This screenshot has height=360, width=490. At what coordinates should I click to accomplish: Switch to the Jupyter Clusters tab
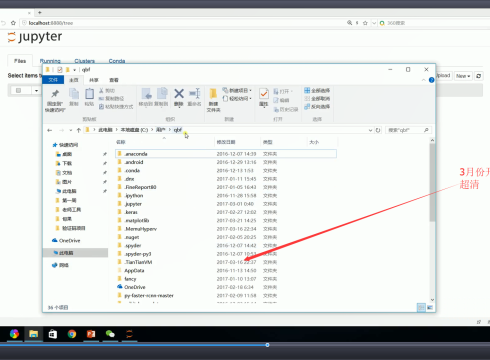click(x=85, y=61)
